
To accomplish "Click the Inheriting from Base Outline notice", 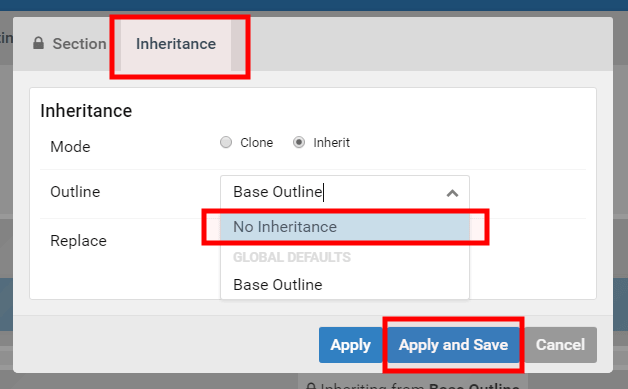I will tap(413, 383).
